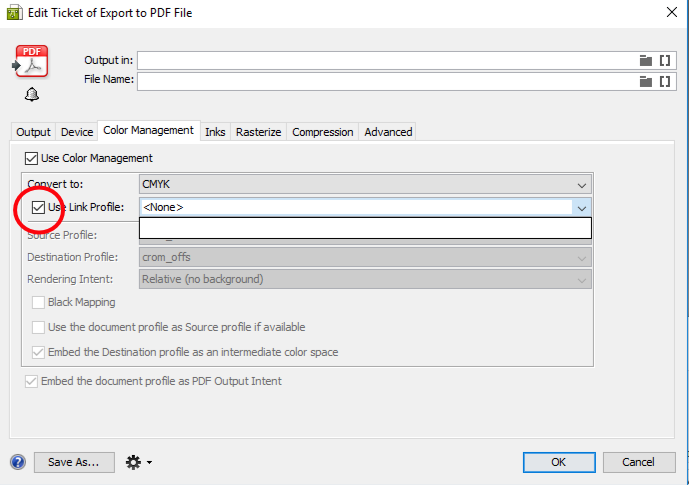Open the help question mark icon

[x=17, y=462]
